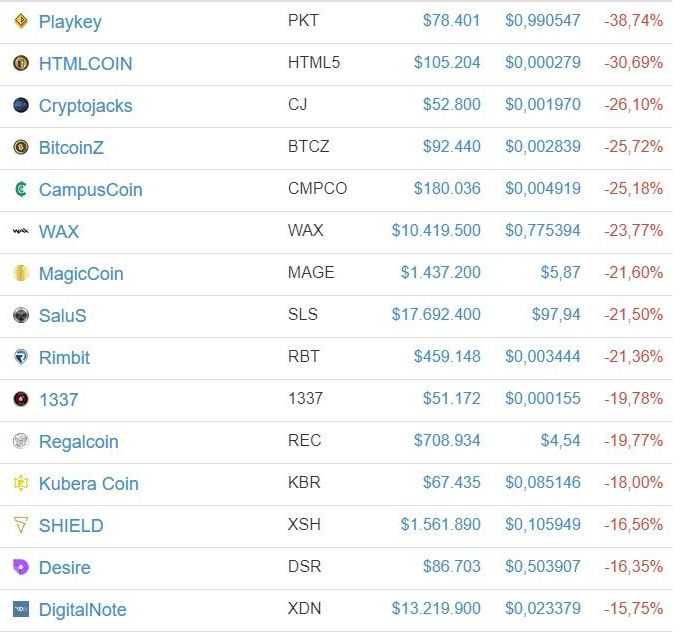Click the HTMLCOIN logo icon
The image size is (673, 632).
(21, 63)
